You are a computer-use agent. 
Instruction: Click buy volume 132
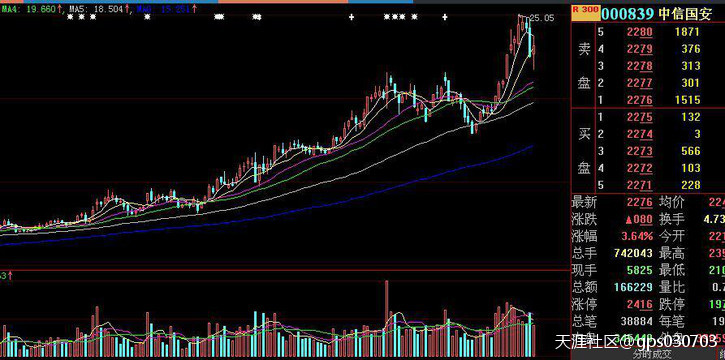point(690,117)
